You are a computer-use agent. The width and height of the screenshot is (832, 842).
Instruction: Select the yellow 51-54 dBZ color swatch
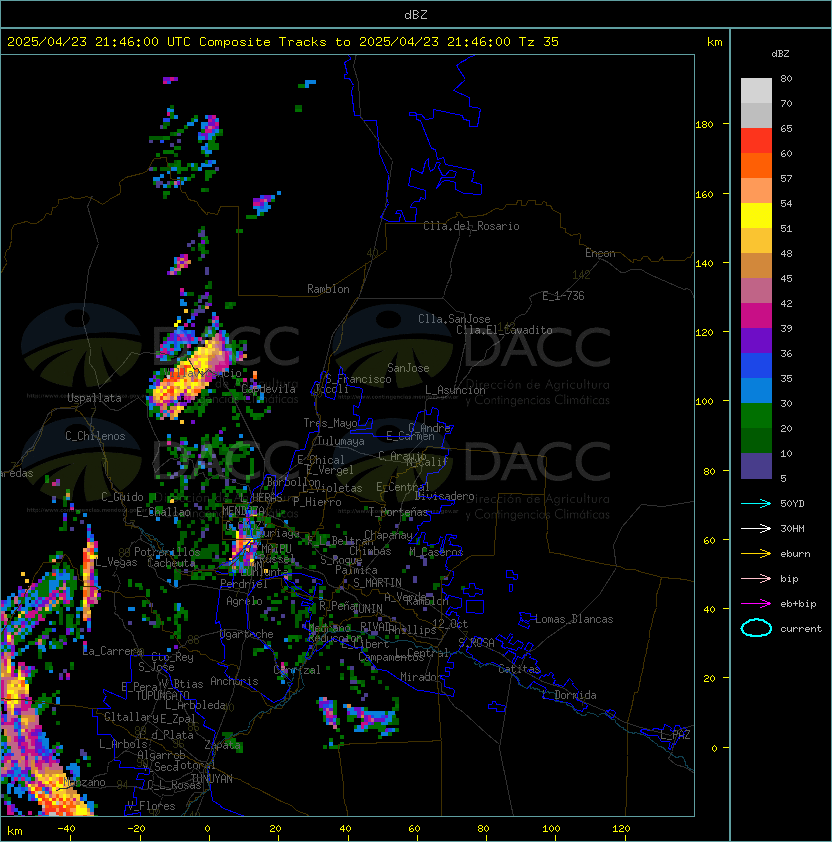(756, 216)
